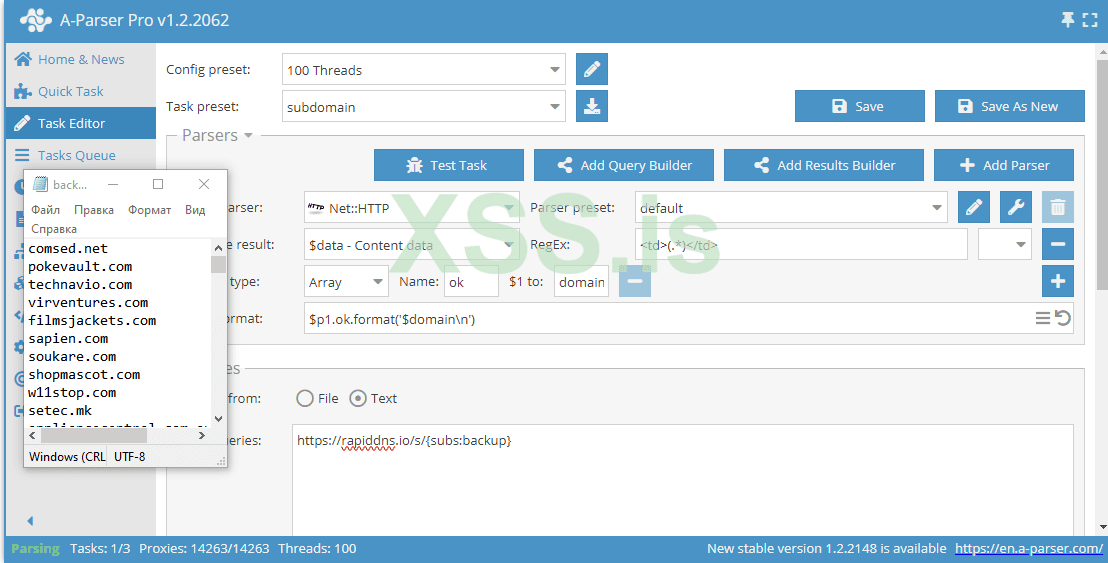1108x563 pixels.
Task: Go to Home & News page
Action: (x=81, y=59)
